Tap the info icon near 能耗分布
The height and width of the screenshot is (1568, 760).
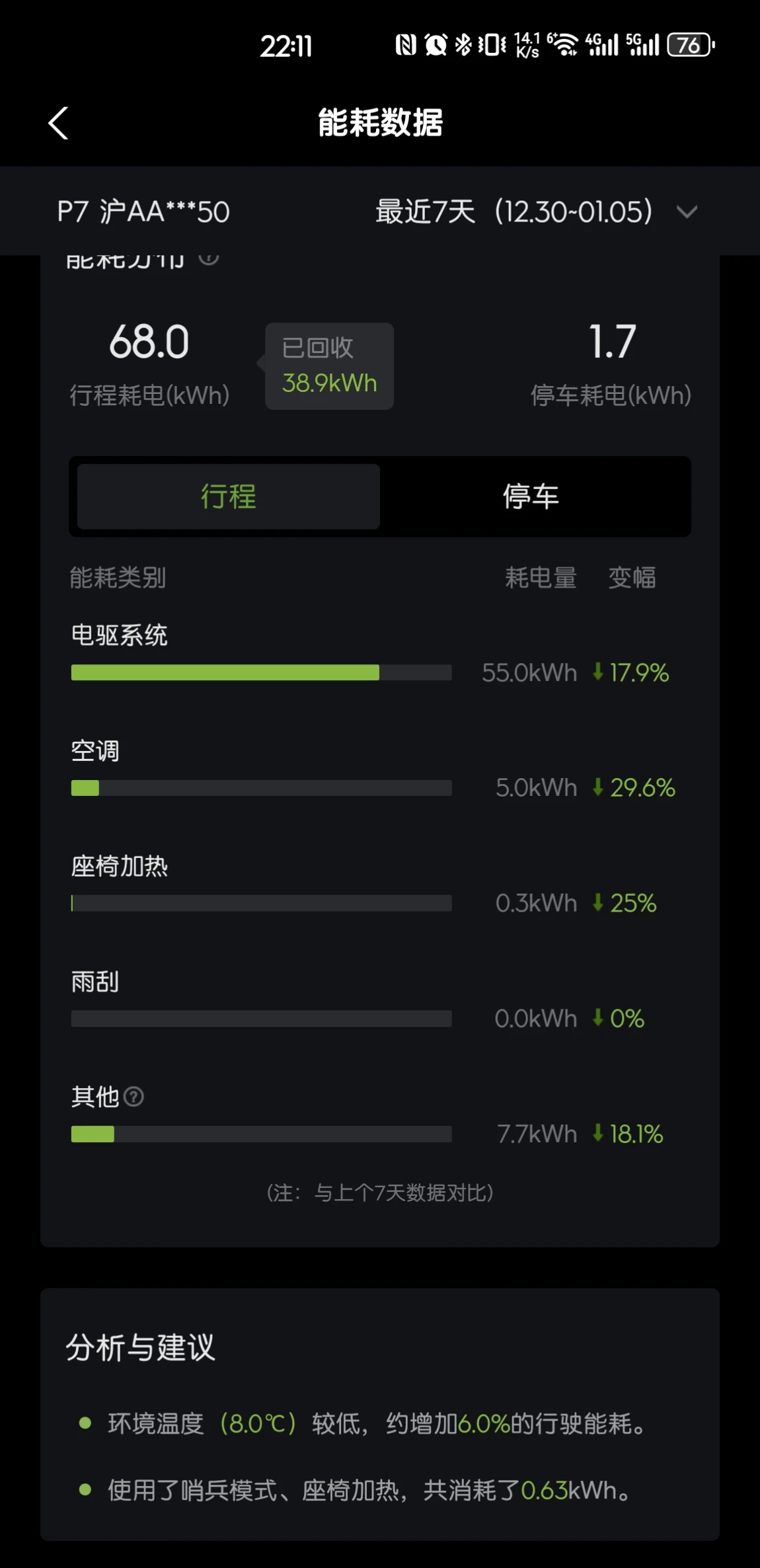209,258
